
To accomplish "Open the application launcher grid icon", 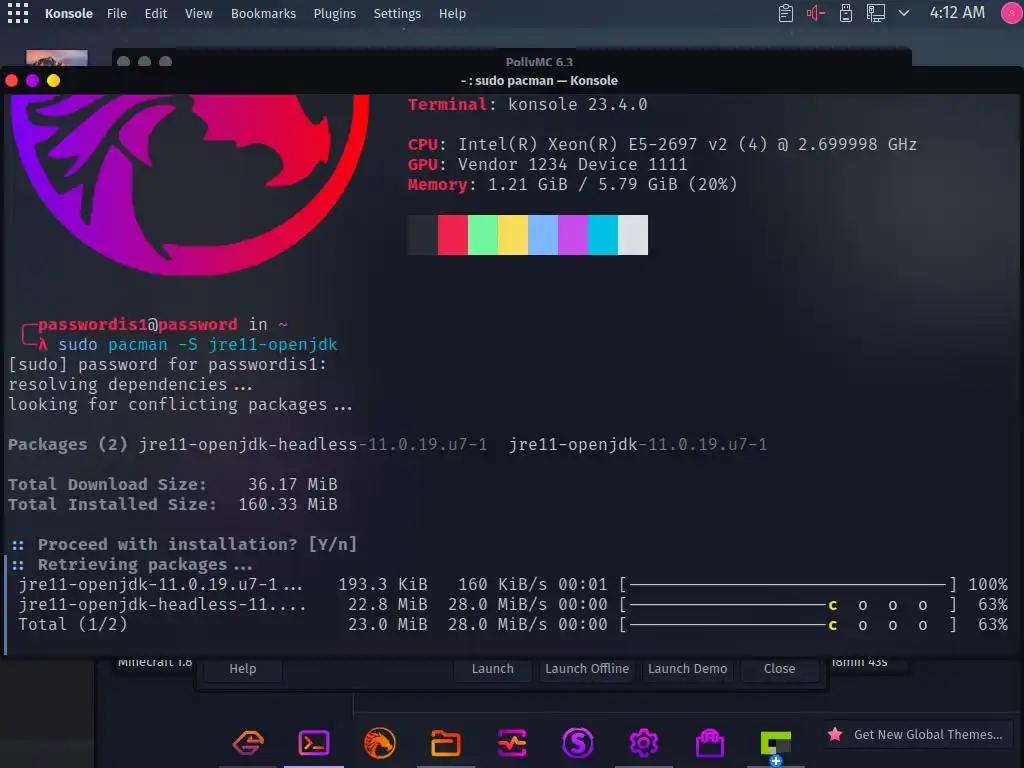I will click(x=18, y=13).
